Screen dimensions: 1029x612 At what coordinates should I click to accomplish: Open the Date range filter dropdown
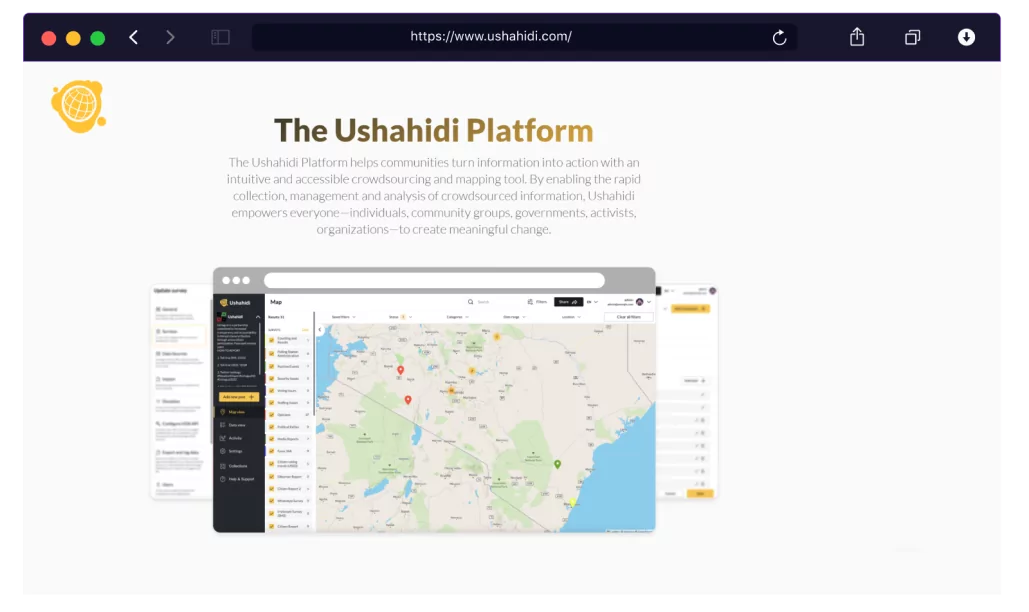click(x=514, y=317)
